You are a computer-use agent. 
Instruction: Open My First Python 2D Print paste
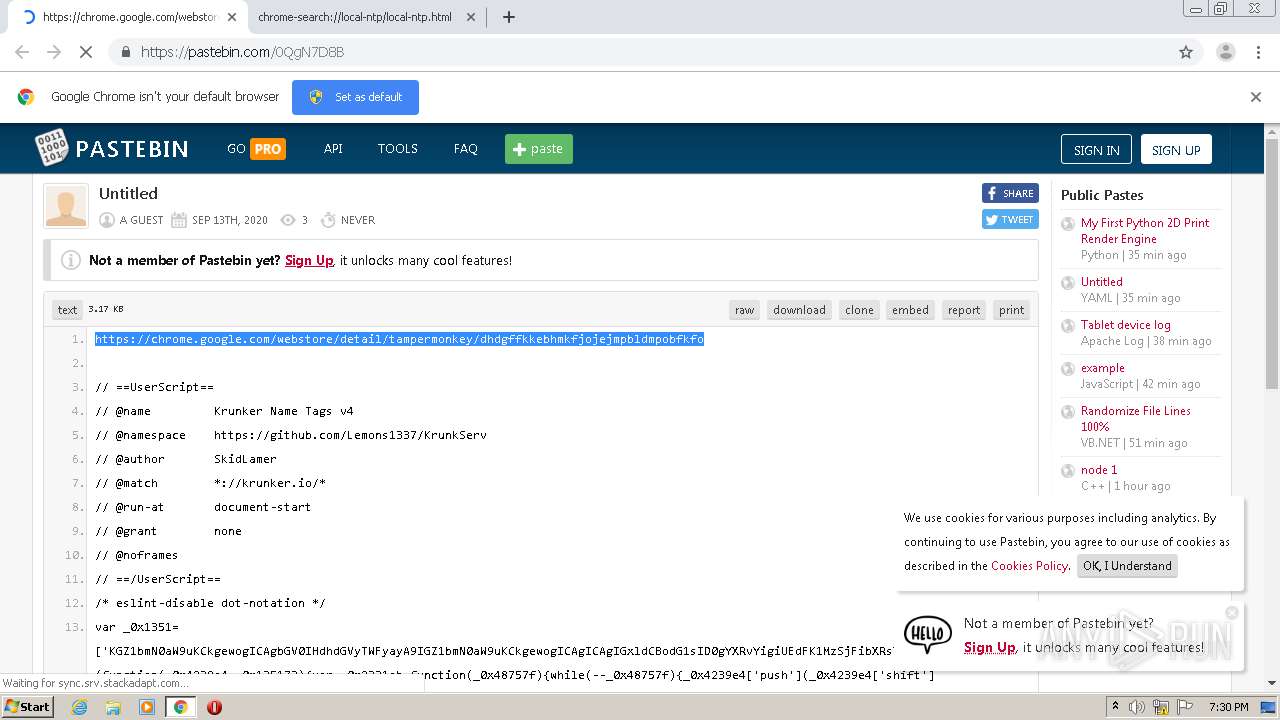click(1145, 231)
